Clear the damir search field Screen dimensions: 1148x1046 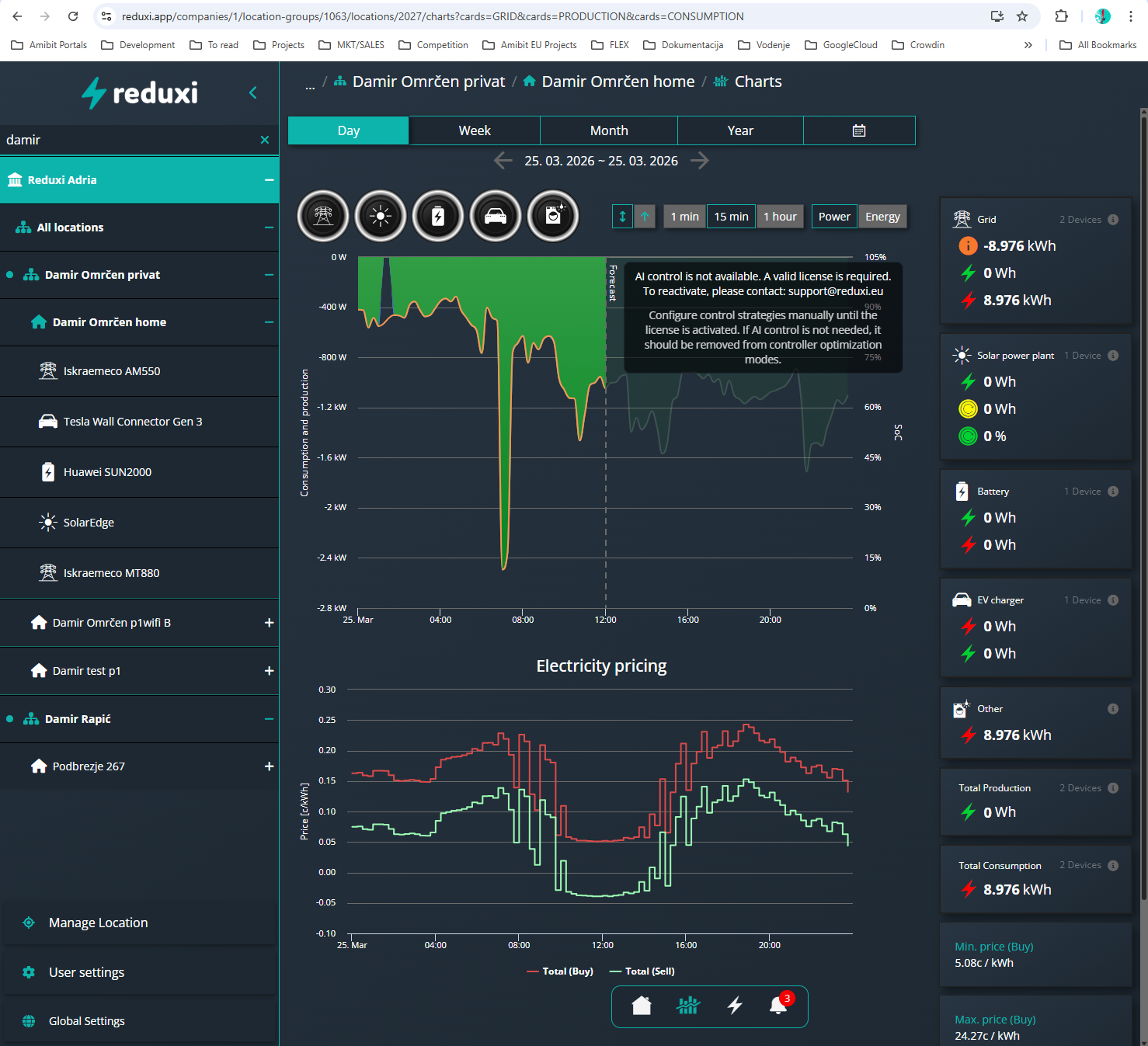(265, 140)
